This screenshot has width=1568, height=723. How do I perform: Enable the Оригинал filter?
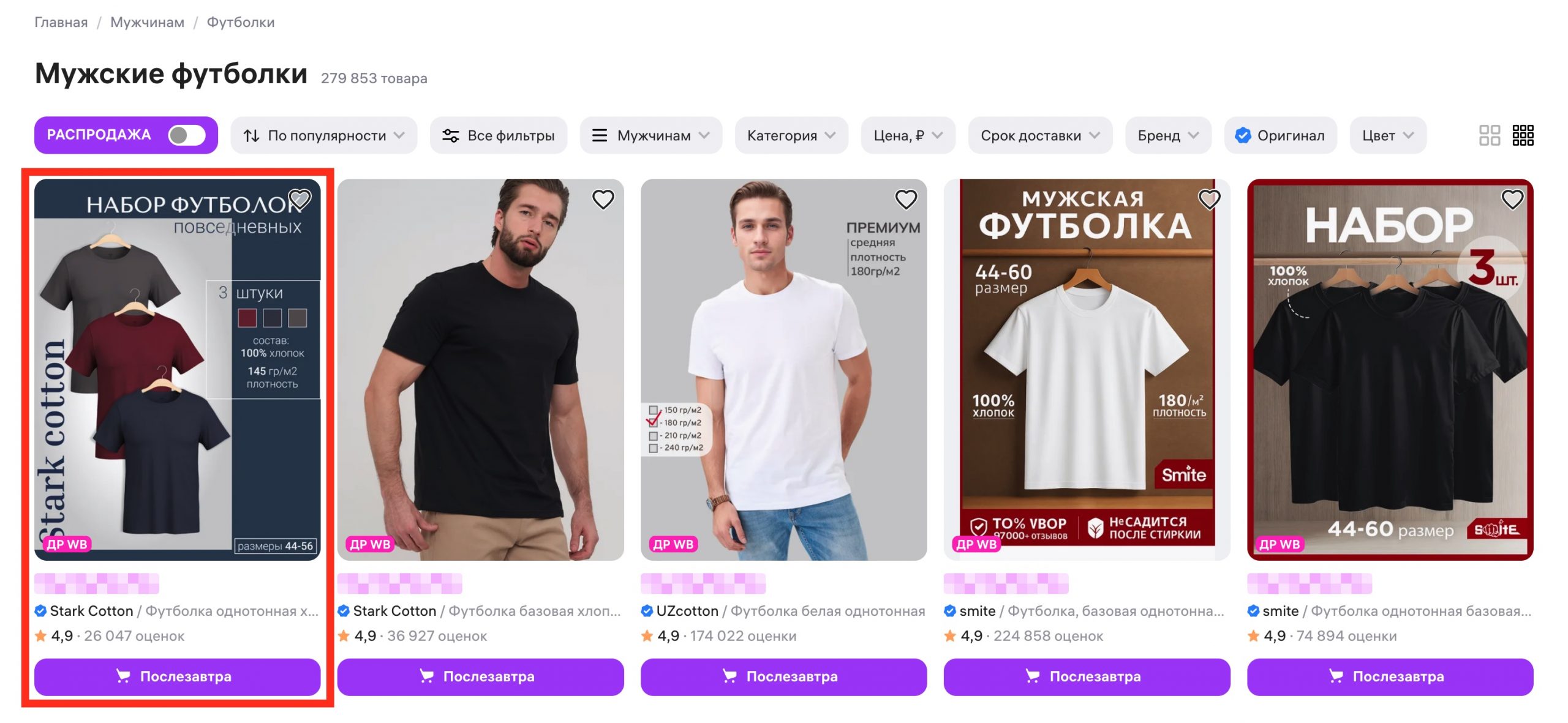coord(1280,135)
